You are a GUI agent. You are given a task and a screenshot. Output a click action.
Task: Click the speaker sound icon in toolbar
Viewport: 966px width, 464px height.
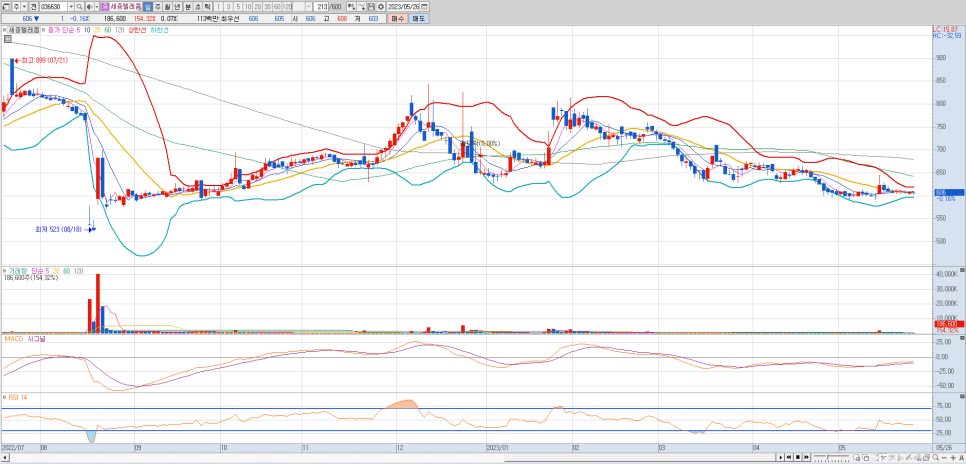pyautogui.click(x=89, y=6)
